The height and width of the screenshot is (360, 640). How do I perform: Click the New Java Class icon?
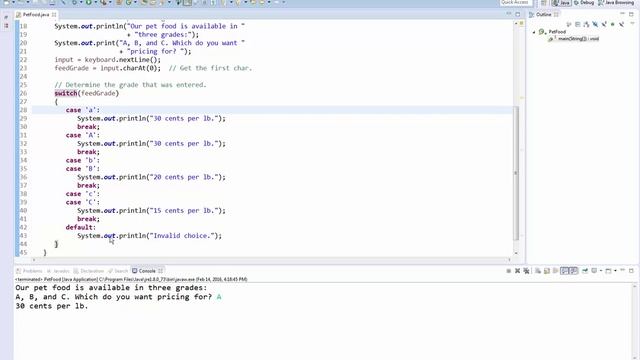[128, 2]
